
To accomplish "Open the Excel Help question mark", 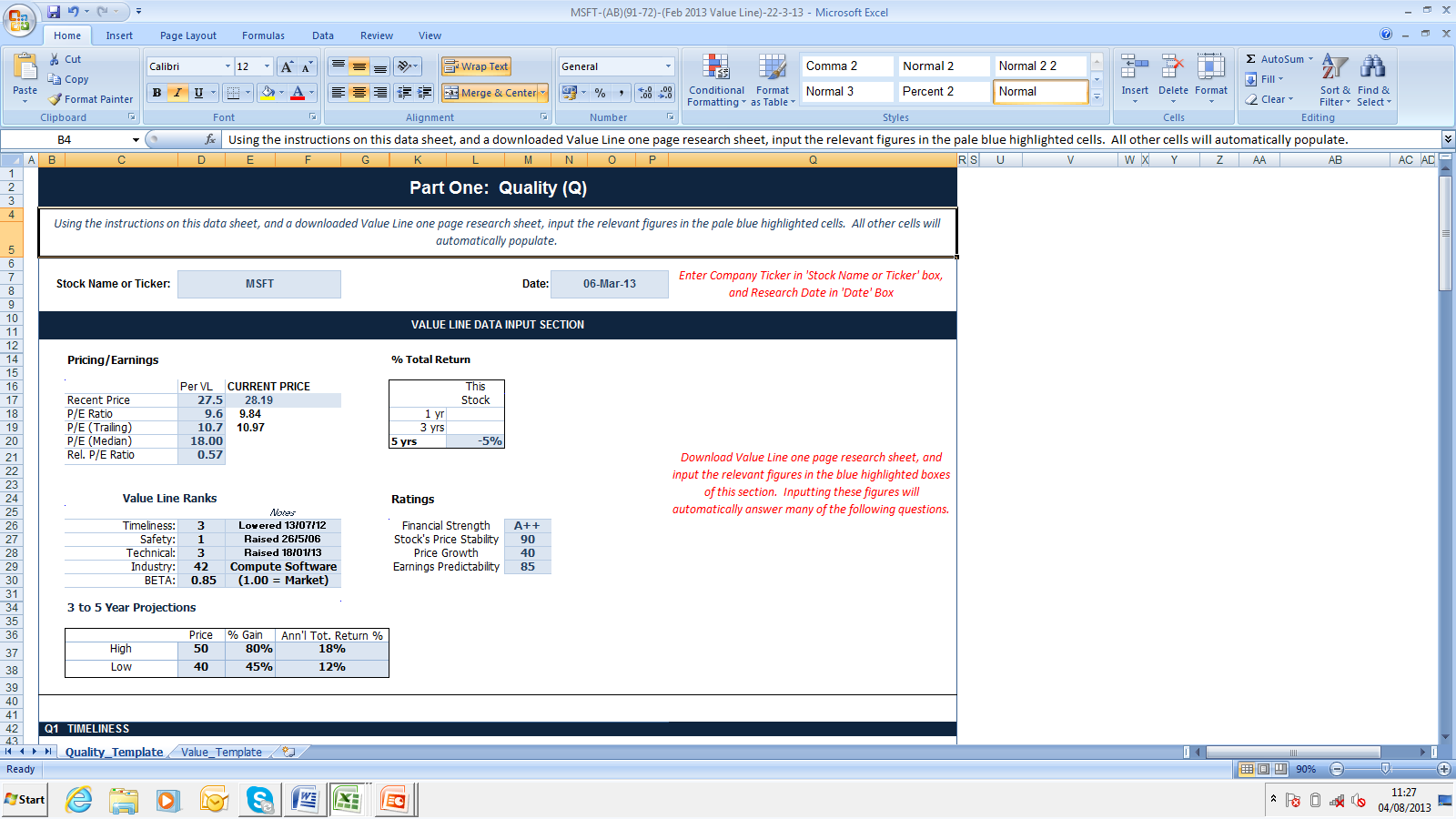I will (x=1386, y=35).
